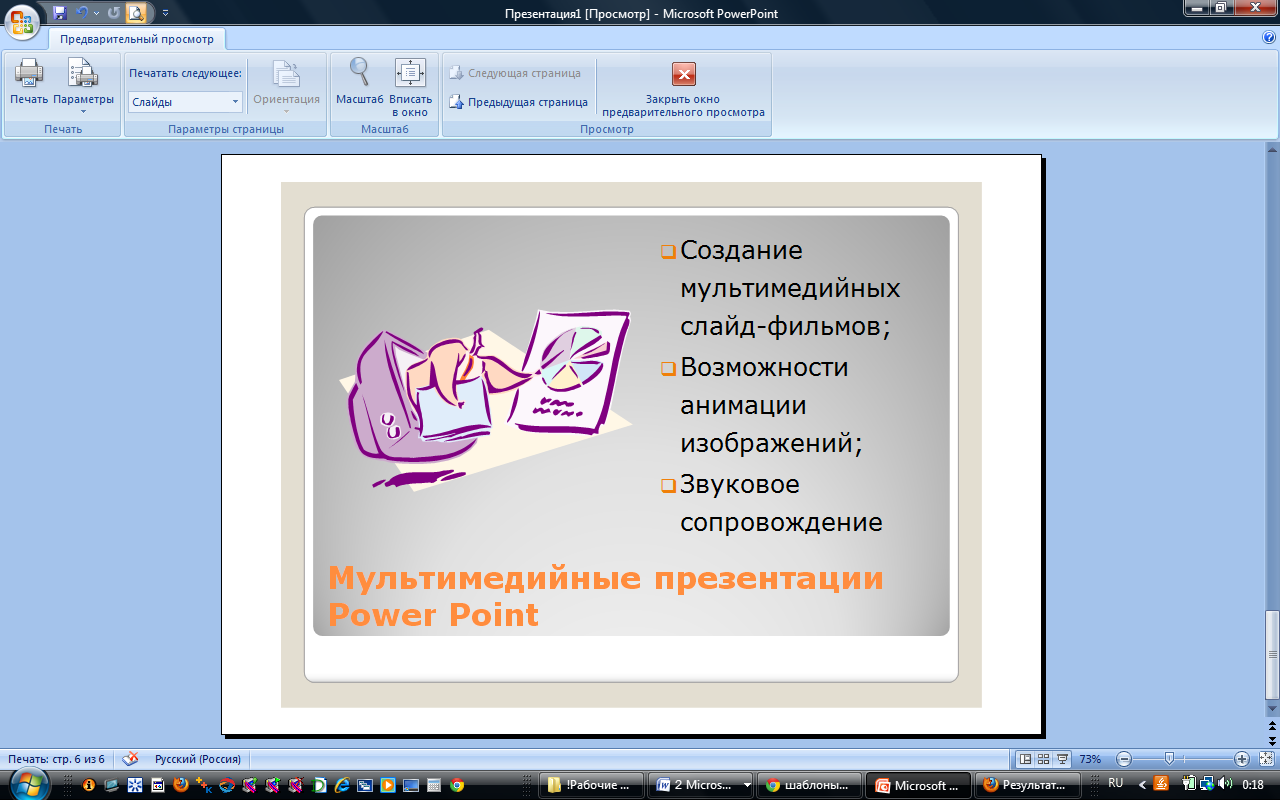Click the 73% zoom level button

pos(1090,759)
